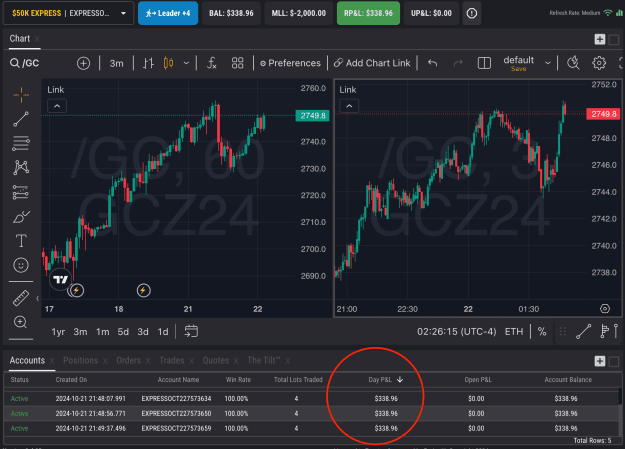This screenshot has height=449, width=625.
Task: Click the Leader +4 button
Action: click(x=168, y=13)
